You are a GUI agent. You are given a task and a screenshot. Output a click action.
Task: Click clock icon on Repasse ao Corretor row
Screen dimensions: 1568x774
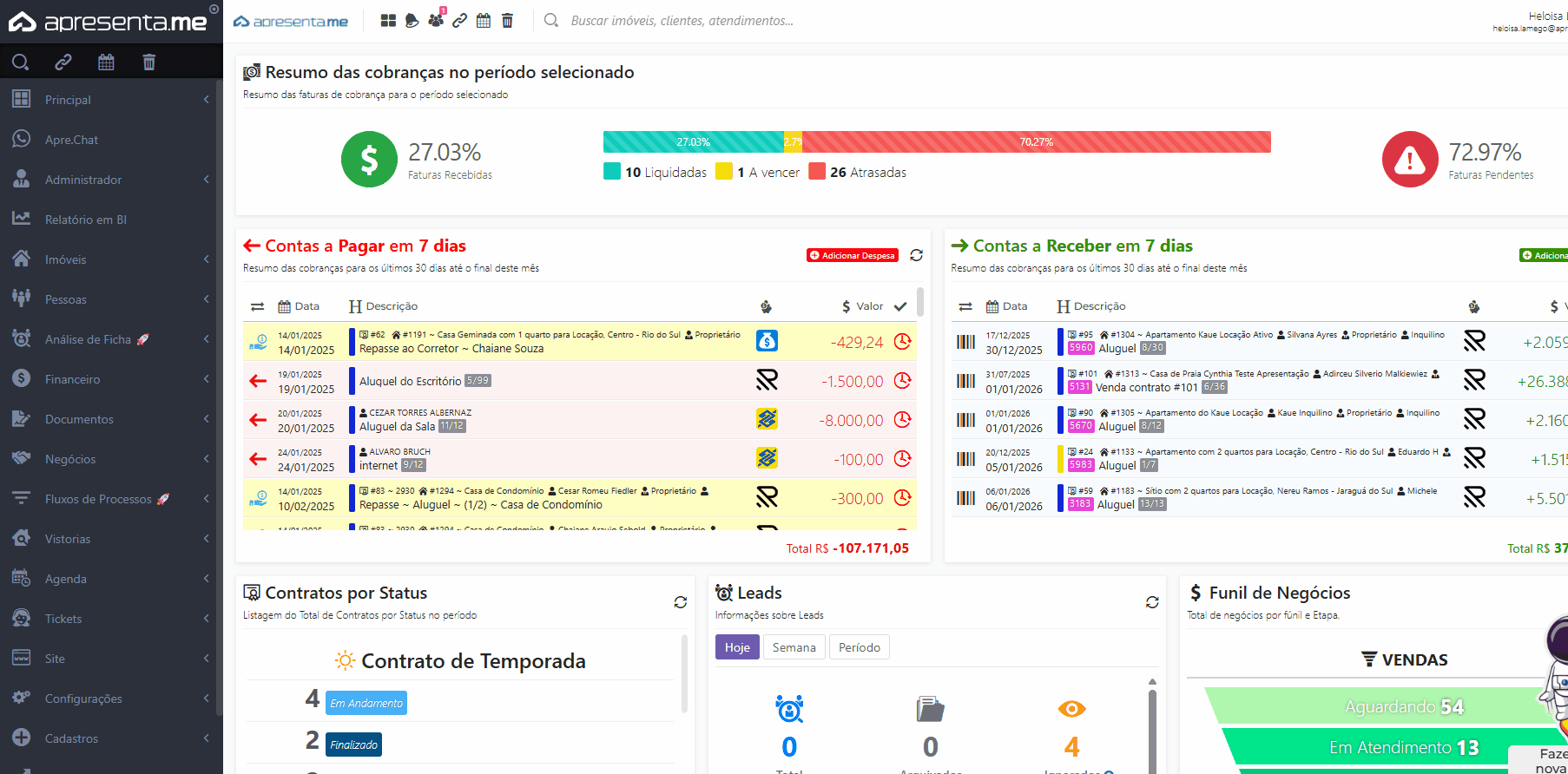pyautogui.click(x=903, y=341)
